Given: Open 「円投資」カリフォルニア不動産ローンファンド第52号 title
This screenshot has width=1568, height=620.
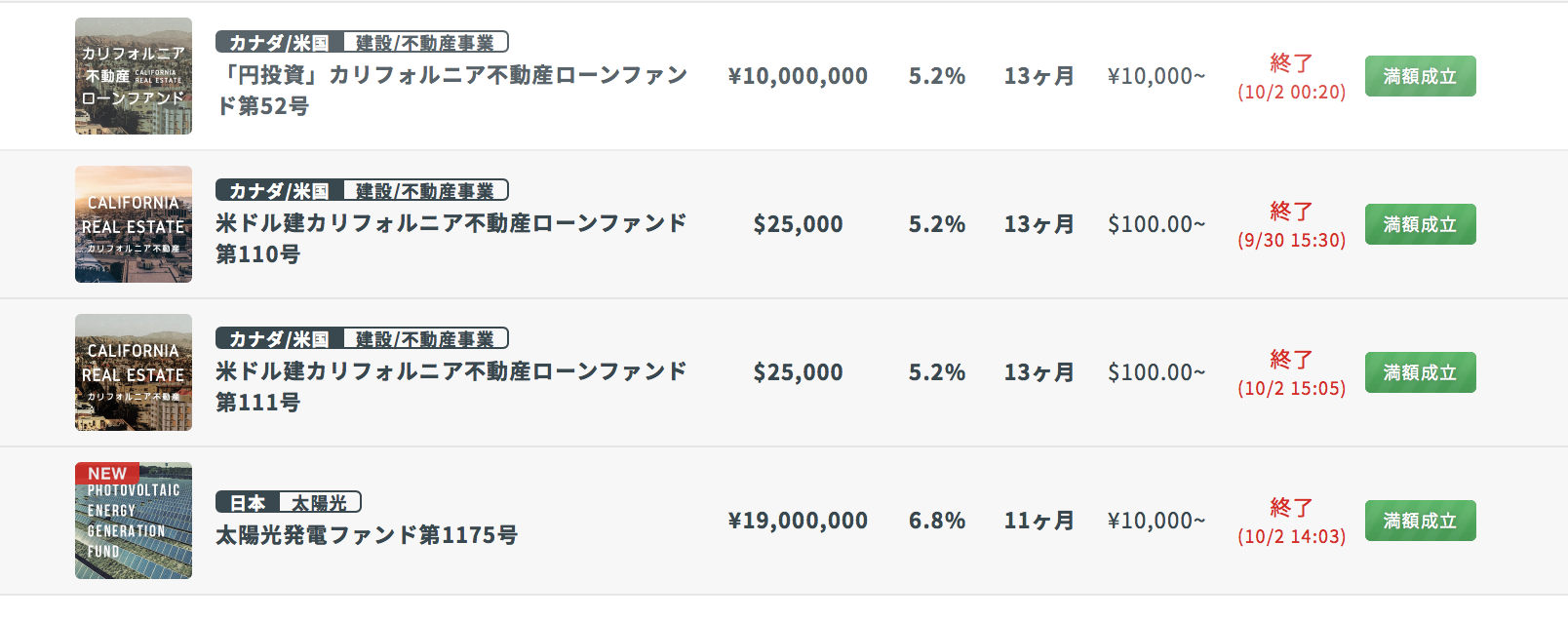Looking at the screenshot, I should click(451, 90).
